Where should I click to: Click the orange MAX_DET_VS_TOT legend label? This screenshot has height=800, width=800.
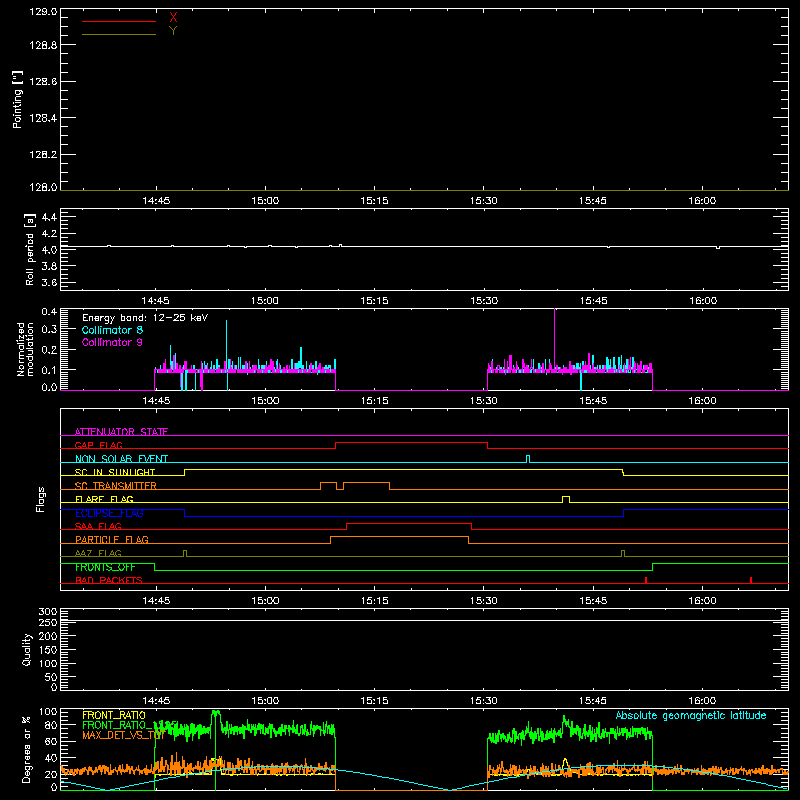tap(123, 735)
